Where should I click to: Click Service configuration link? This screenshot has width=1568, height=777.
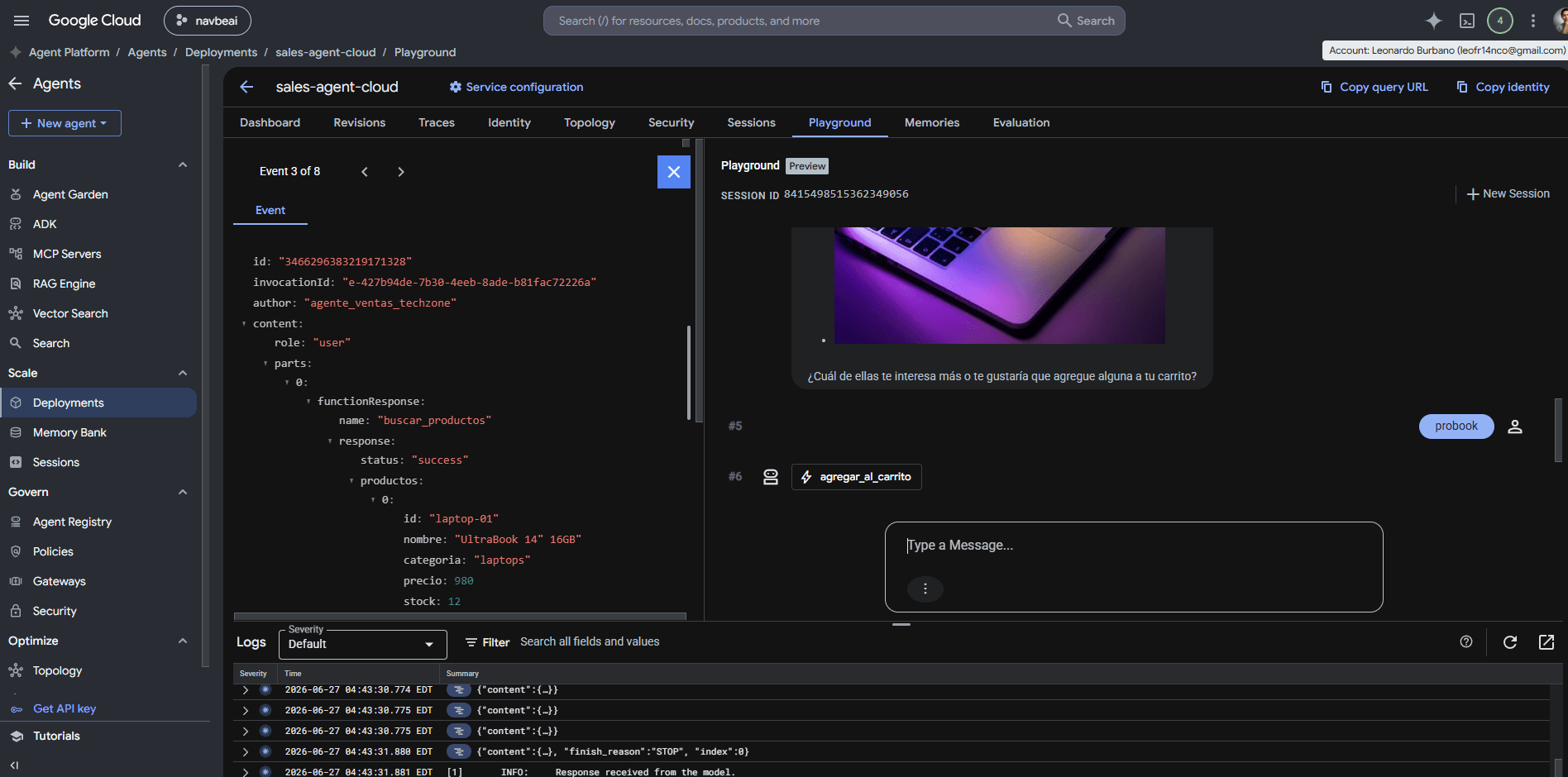click(516, 87)
